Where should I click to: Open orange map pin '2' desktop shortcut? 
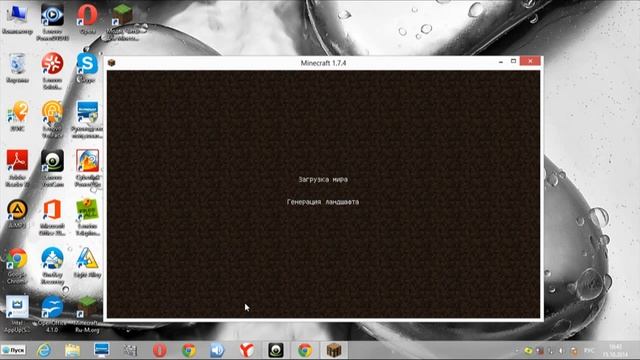coord(17,116)
